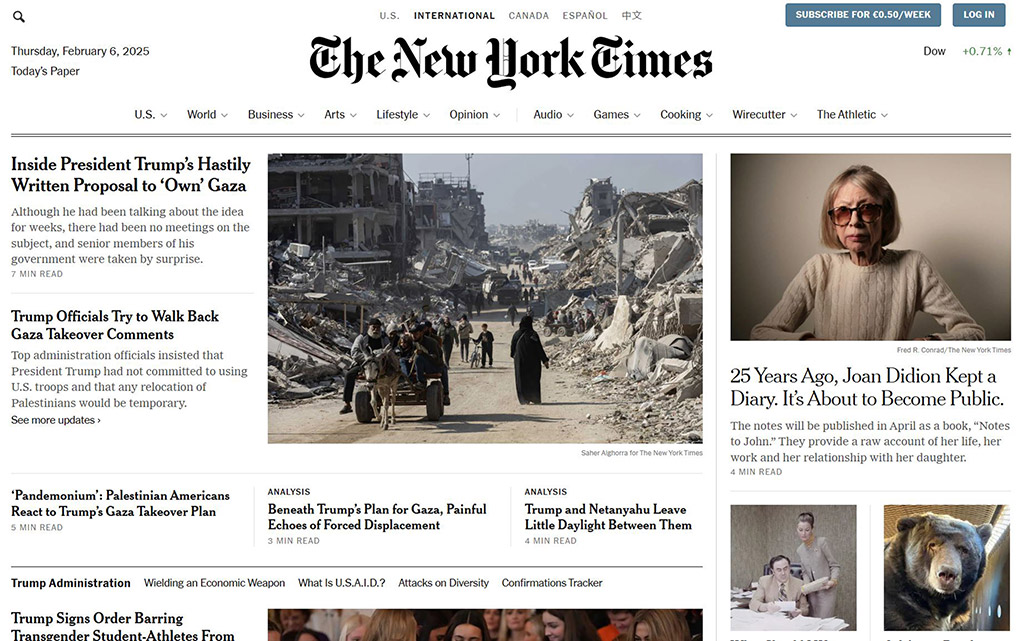This screenshot has width=1020, height=641.
Task: Click The New York Times logo
Action: pyautogui.click(x=511, y=61)
